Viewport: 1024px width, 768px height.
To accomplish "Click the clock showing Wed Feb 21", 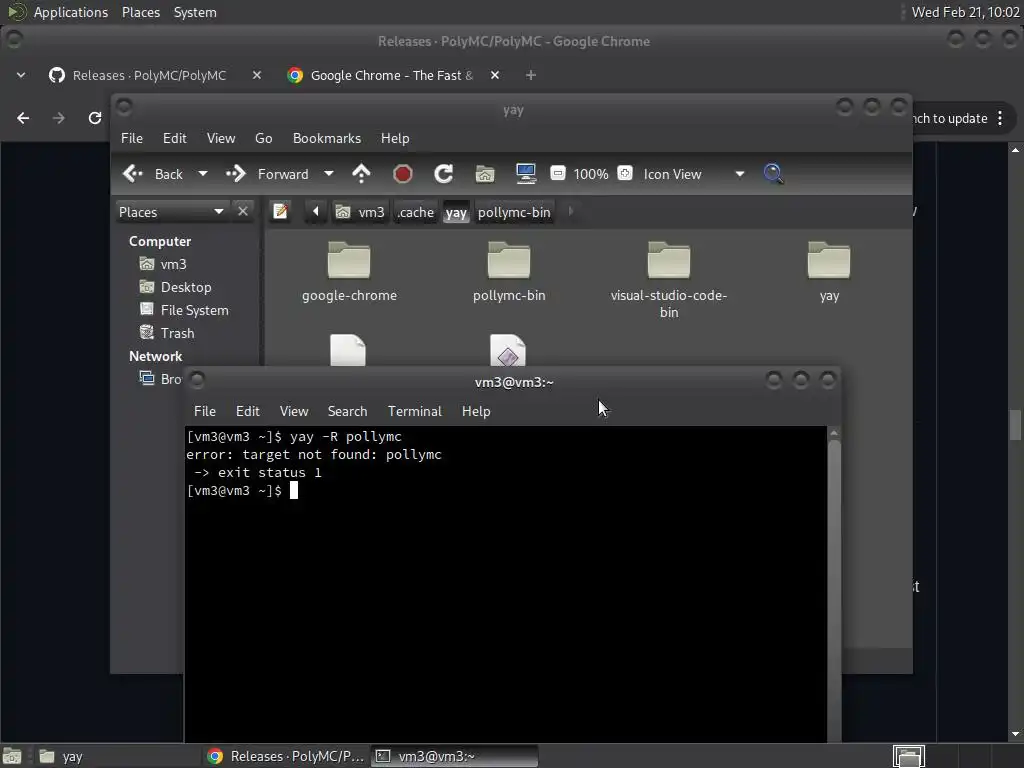I will pos(965,12).
